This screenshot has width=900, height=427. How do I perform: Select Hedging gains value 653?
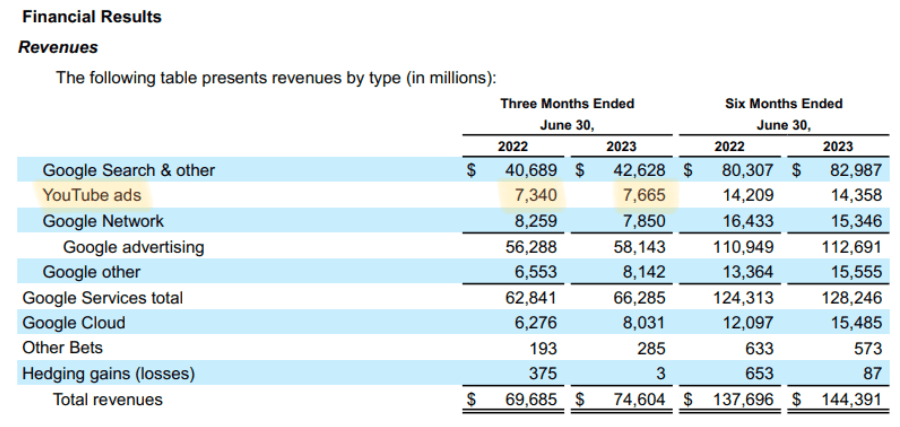[x=759, y=374]
